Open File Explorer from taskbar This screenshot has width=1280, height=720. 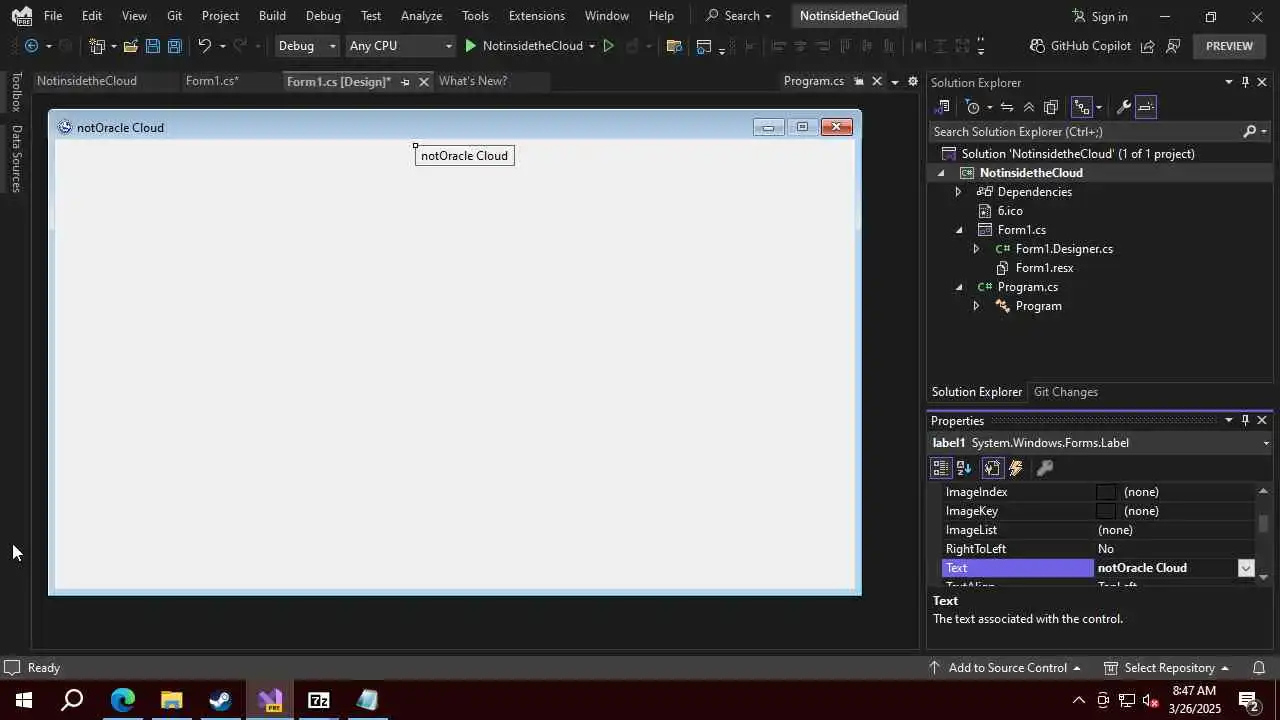pos(171,700)
